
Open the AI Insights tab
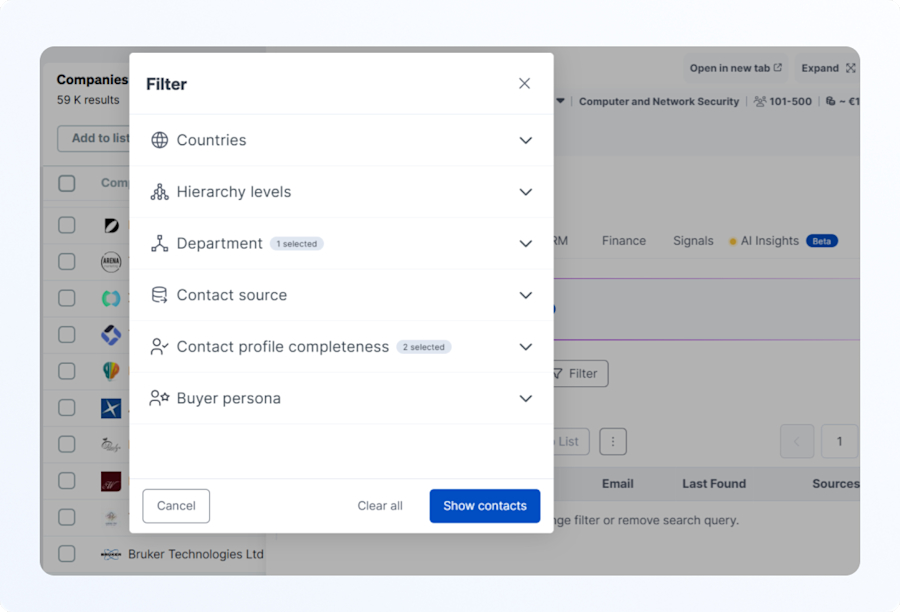coord(769,241)
